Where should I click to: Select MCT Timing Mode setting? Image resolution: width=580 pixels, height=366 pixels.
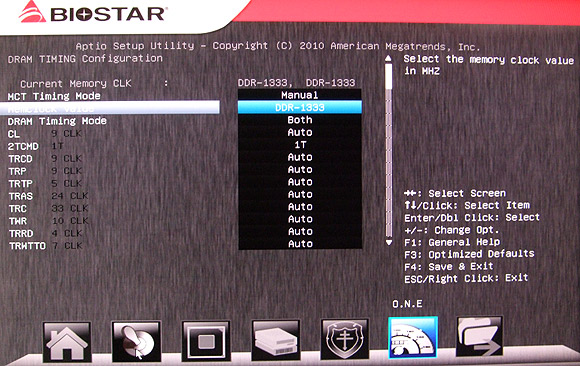tap(54, 96)
